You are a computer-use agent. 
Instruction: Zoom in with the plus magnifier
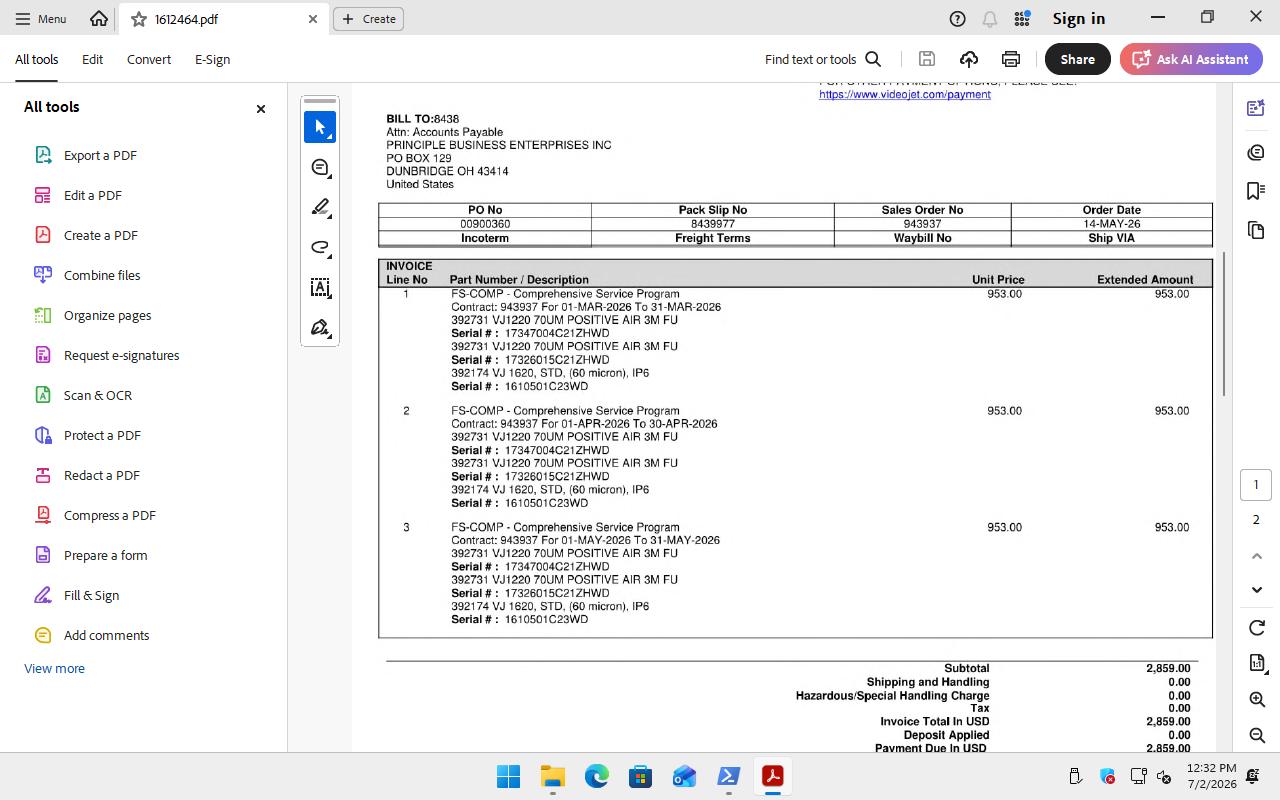click(1257, 699)
